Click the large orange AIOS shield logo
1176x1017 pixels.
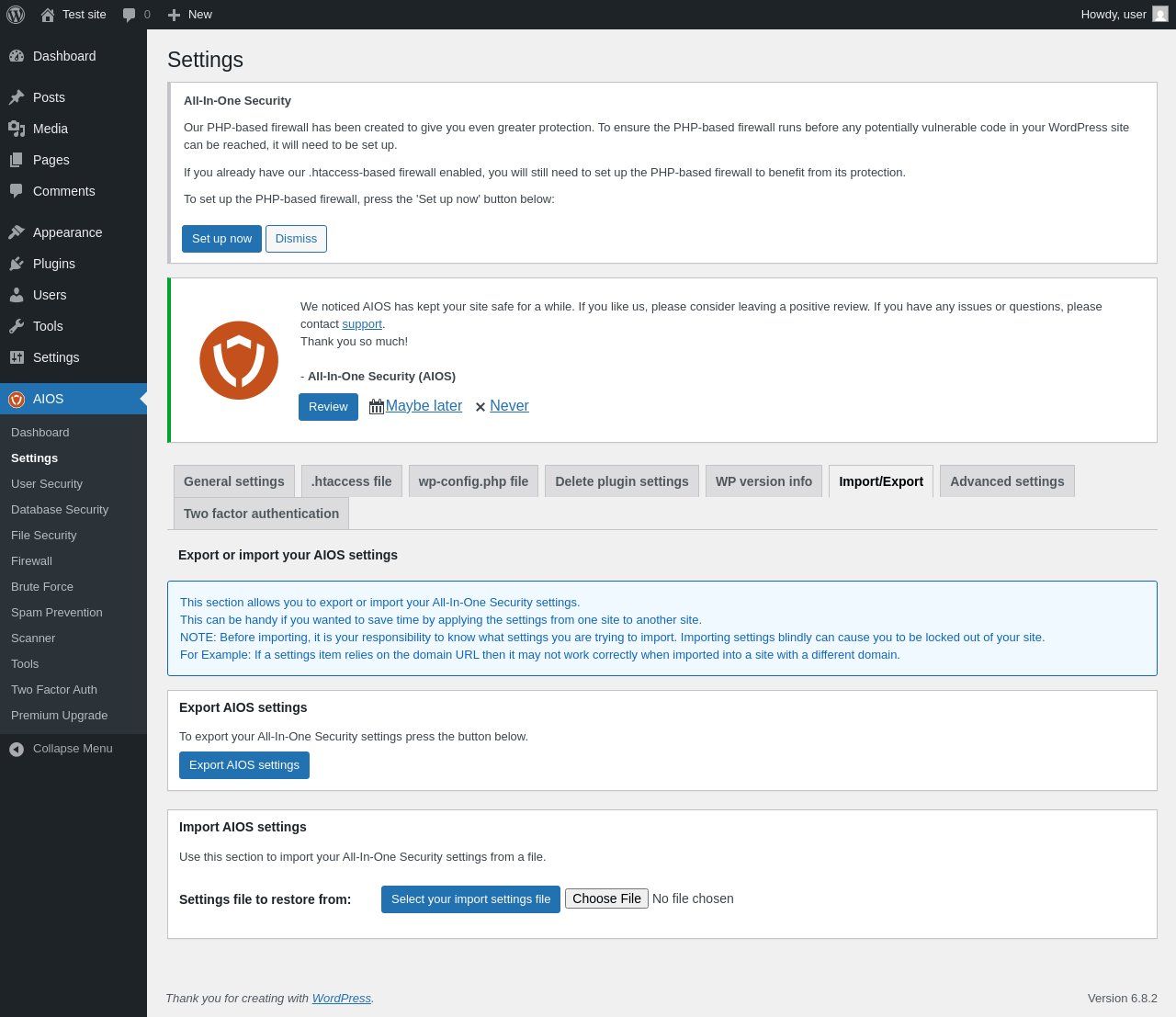pos(239,360)
